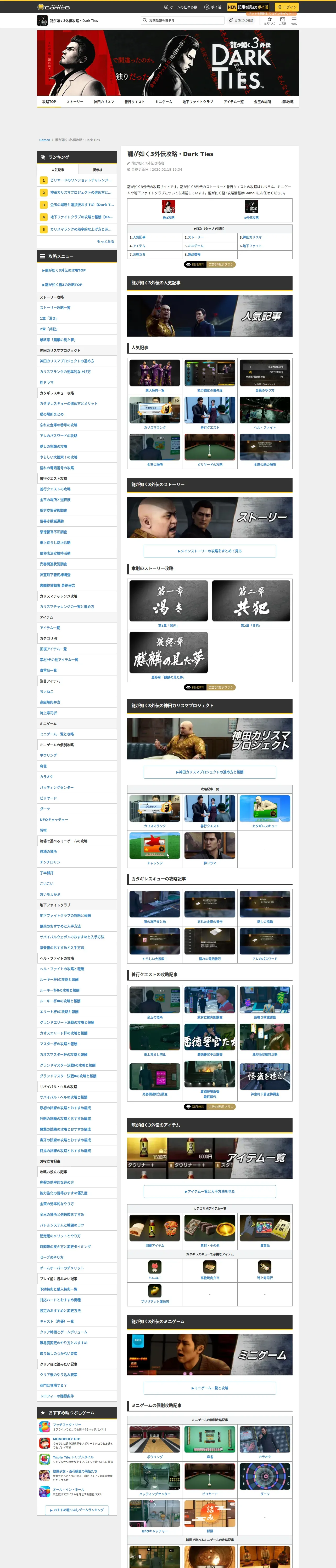Open sidebar link ボウリング

[x=48, y=756]
